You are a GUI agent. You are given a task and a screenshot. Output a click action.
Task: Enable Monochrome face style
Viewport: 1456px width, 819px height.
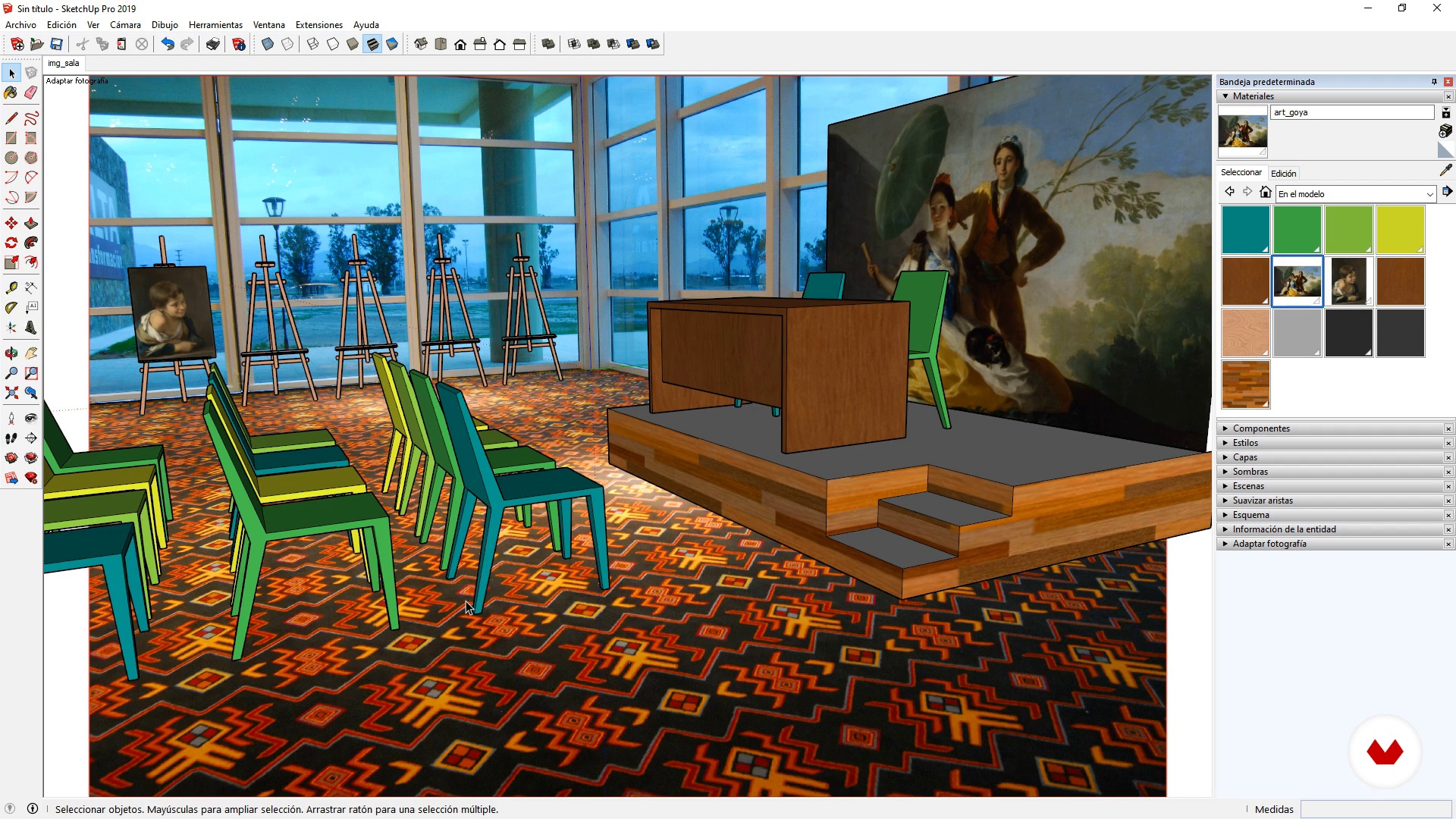coord(392,44)
